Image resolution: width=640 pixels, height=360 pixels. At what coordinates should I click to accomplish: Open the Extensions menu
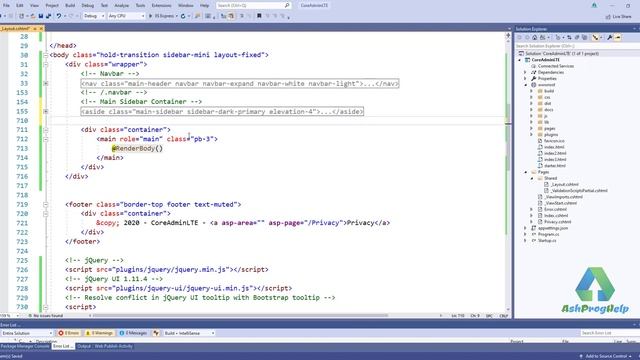tap(161, 5)
